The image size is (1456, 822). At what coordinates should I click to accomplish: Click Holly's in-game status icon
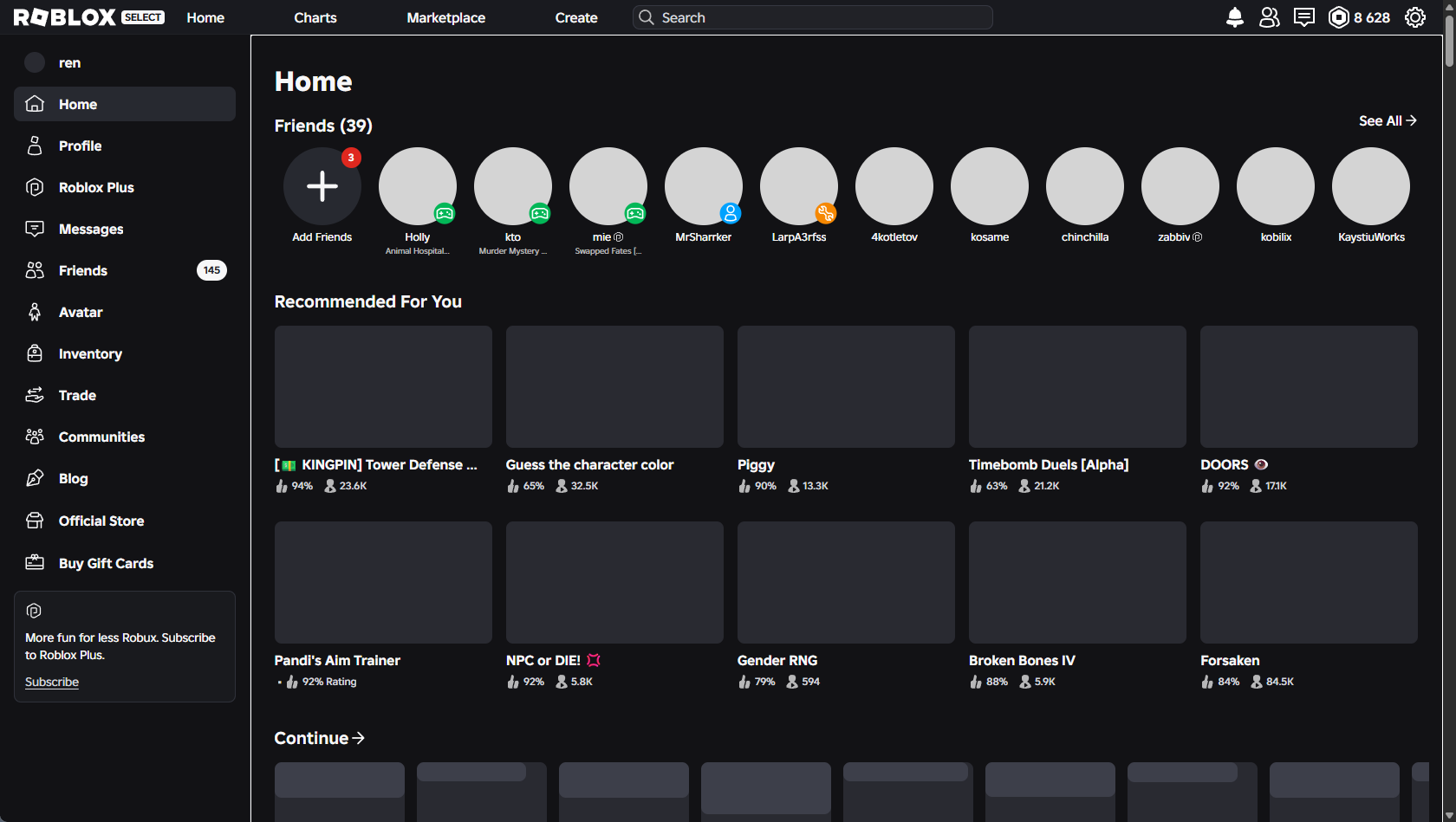[x=445, y=213]
